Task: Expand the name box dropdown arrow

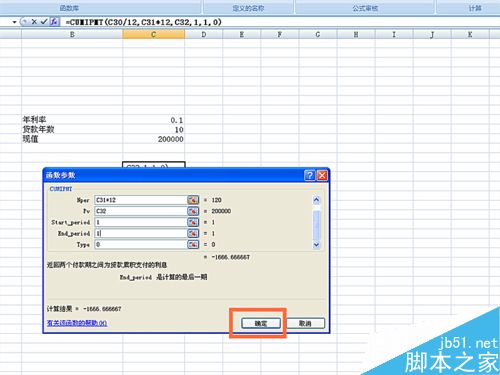Action: pos(14,22)
